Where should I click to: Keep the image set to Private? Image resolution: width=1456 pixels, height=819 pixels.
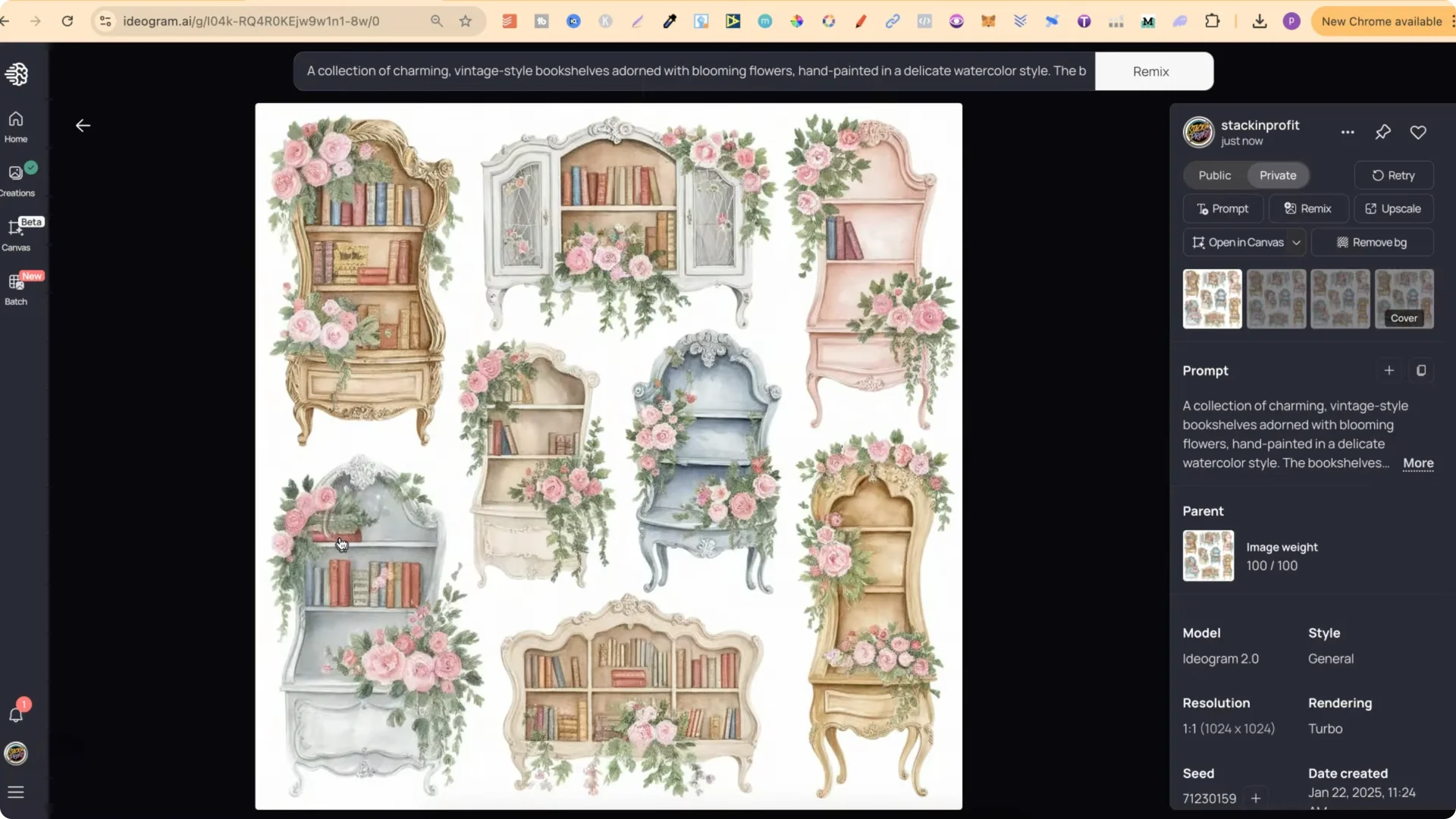pos(1279,175)
